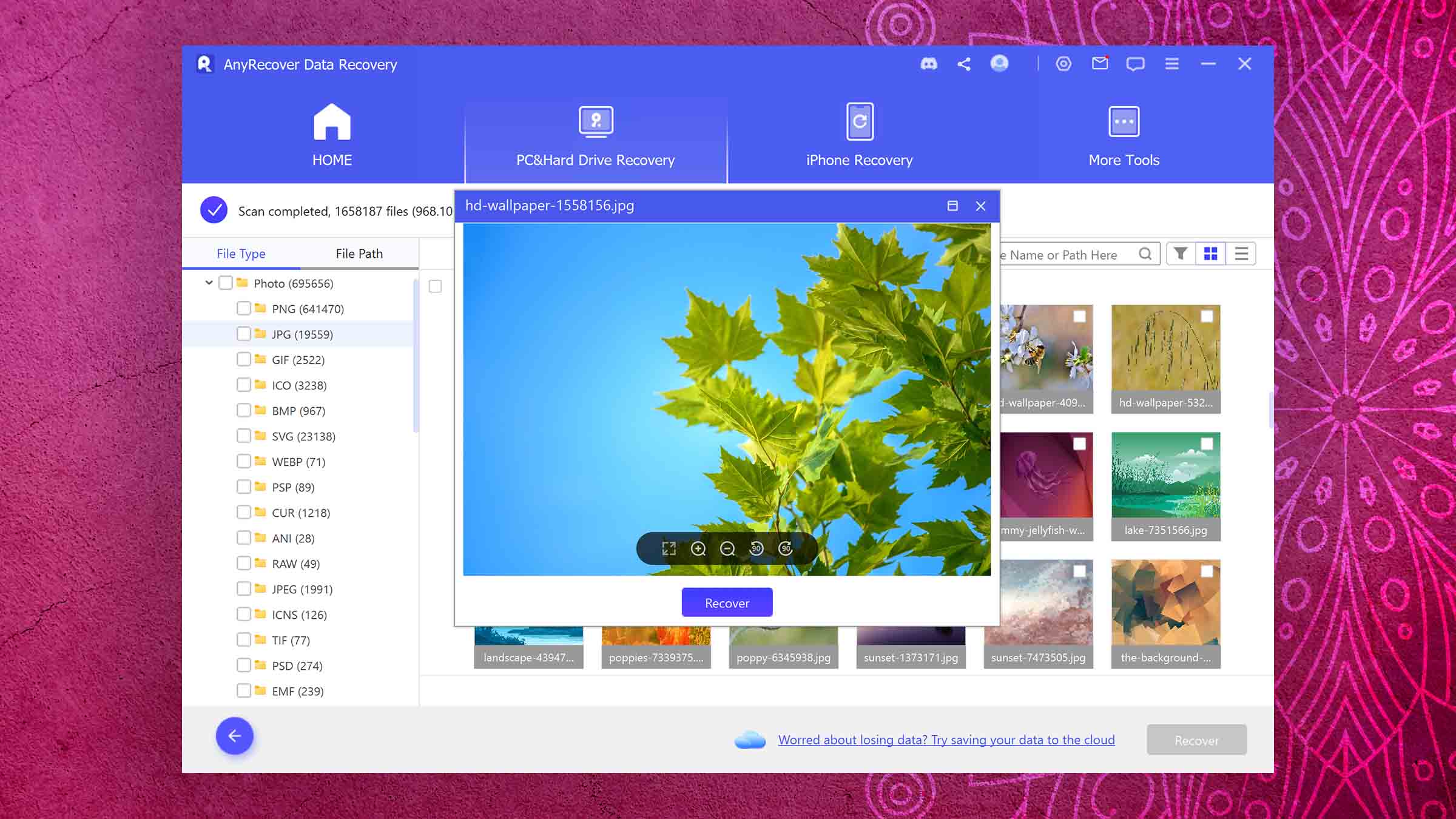
Task: Zoom in on the preview image
Action: (698, 548)
